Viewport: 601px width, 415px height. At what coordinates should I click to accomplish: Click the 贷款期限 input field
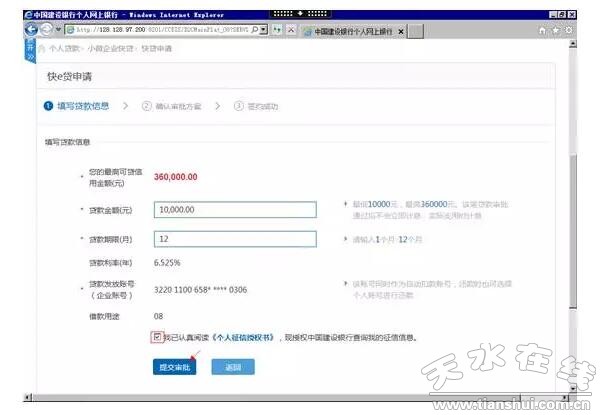[235, 239]
